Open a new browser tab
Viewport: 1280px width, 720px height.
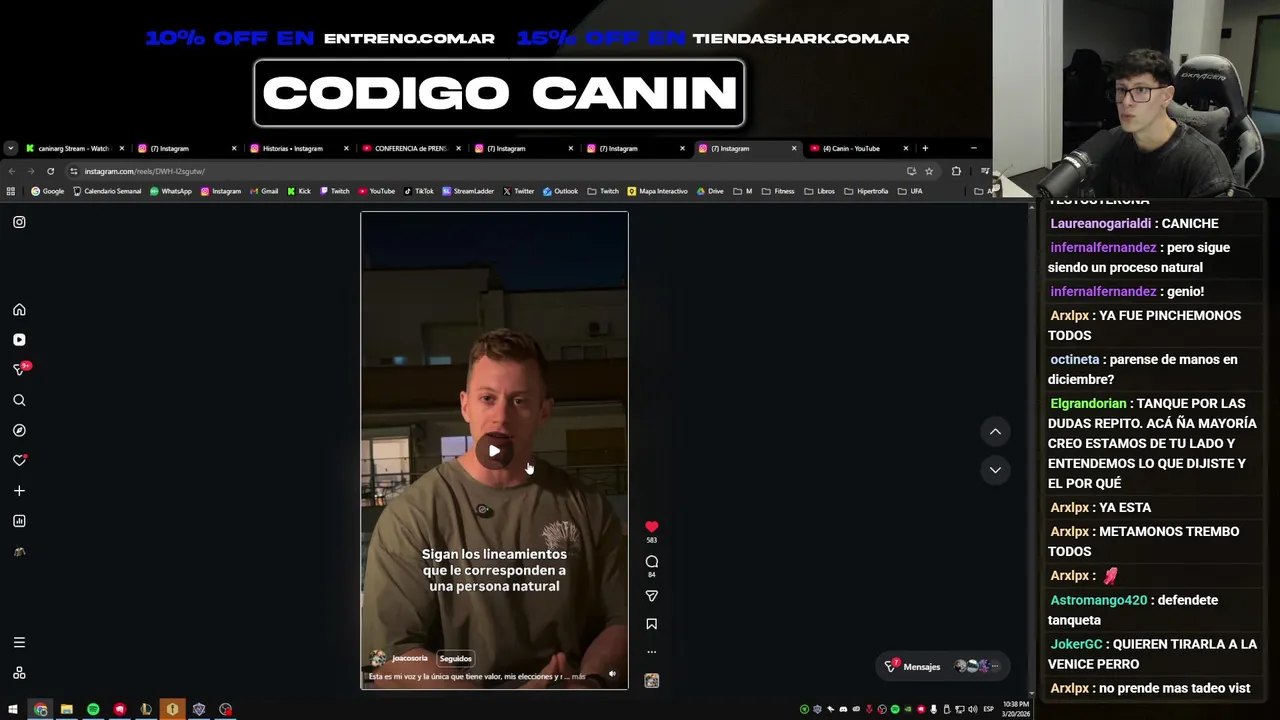click(925, 148)
